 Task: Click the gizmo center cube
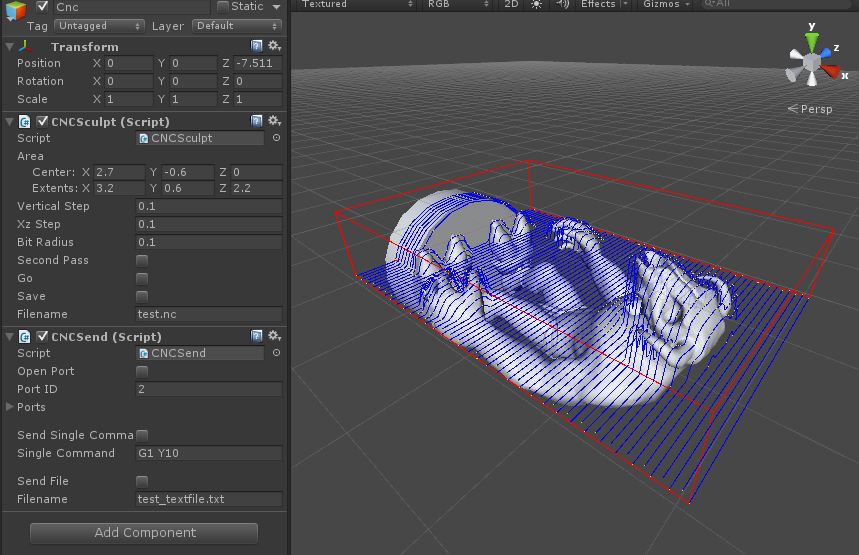pyautogui.click(x=811, y=62)
